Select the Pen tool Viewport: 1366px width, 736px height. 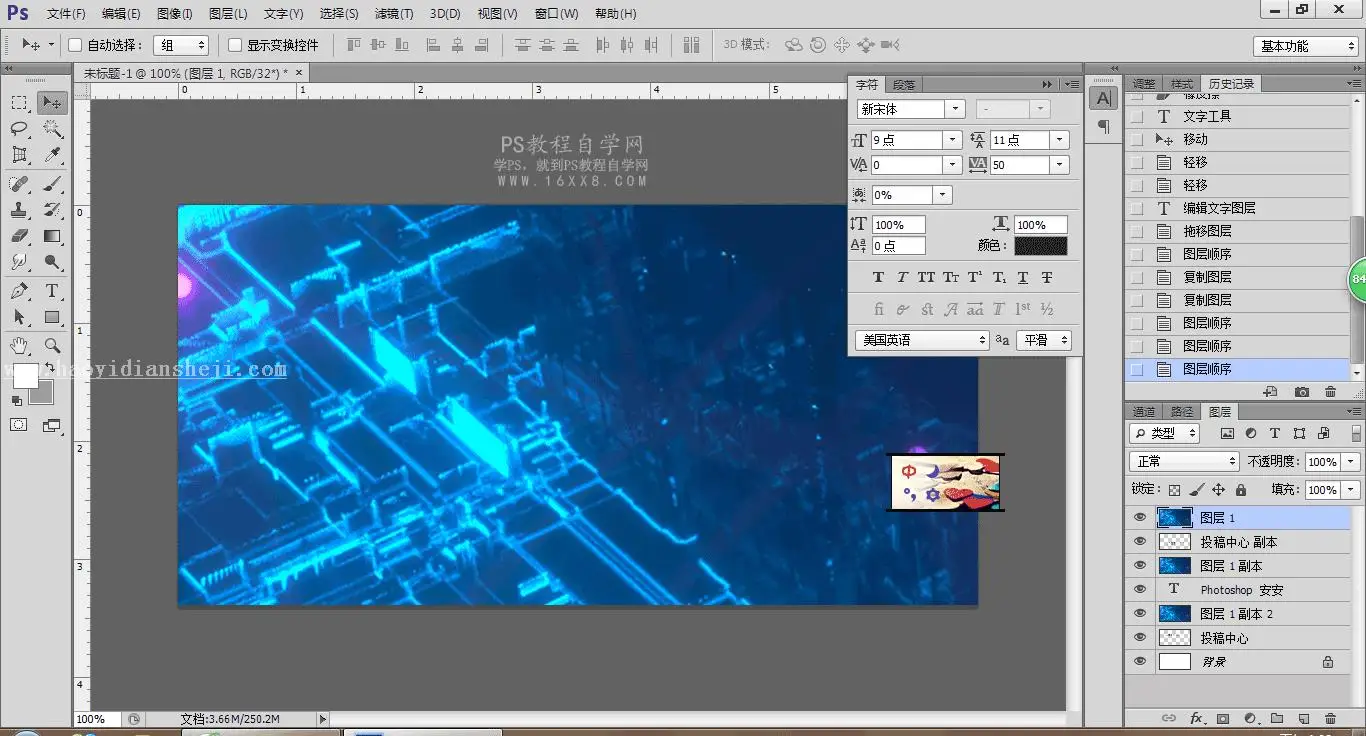click(19, 291)
